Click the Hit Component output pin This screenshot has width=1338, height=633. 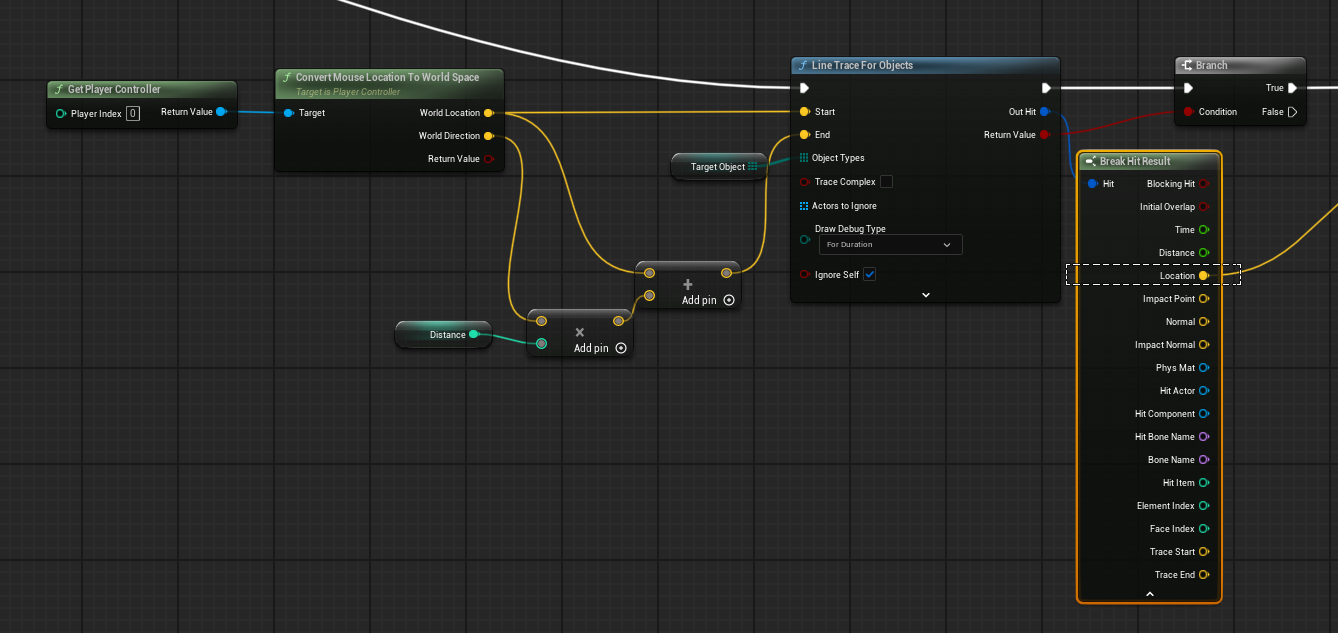[x=1204, y=414]
